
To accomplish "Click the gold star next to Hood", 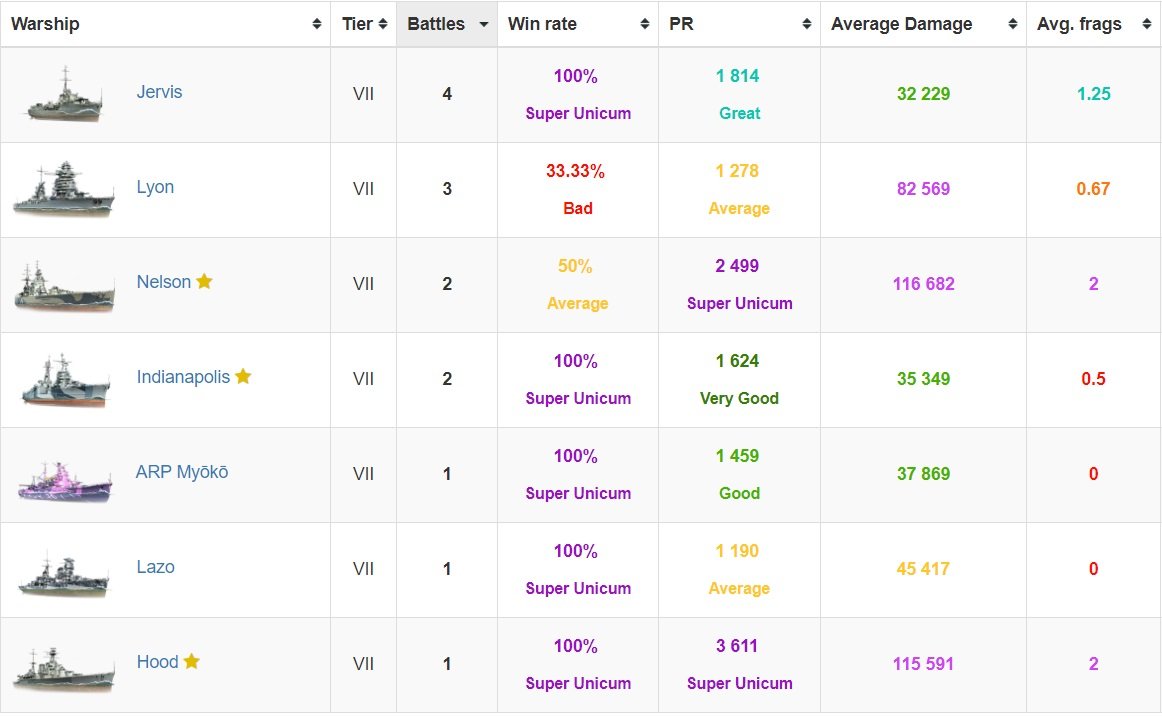I will tap(191, 660).
